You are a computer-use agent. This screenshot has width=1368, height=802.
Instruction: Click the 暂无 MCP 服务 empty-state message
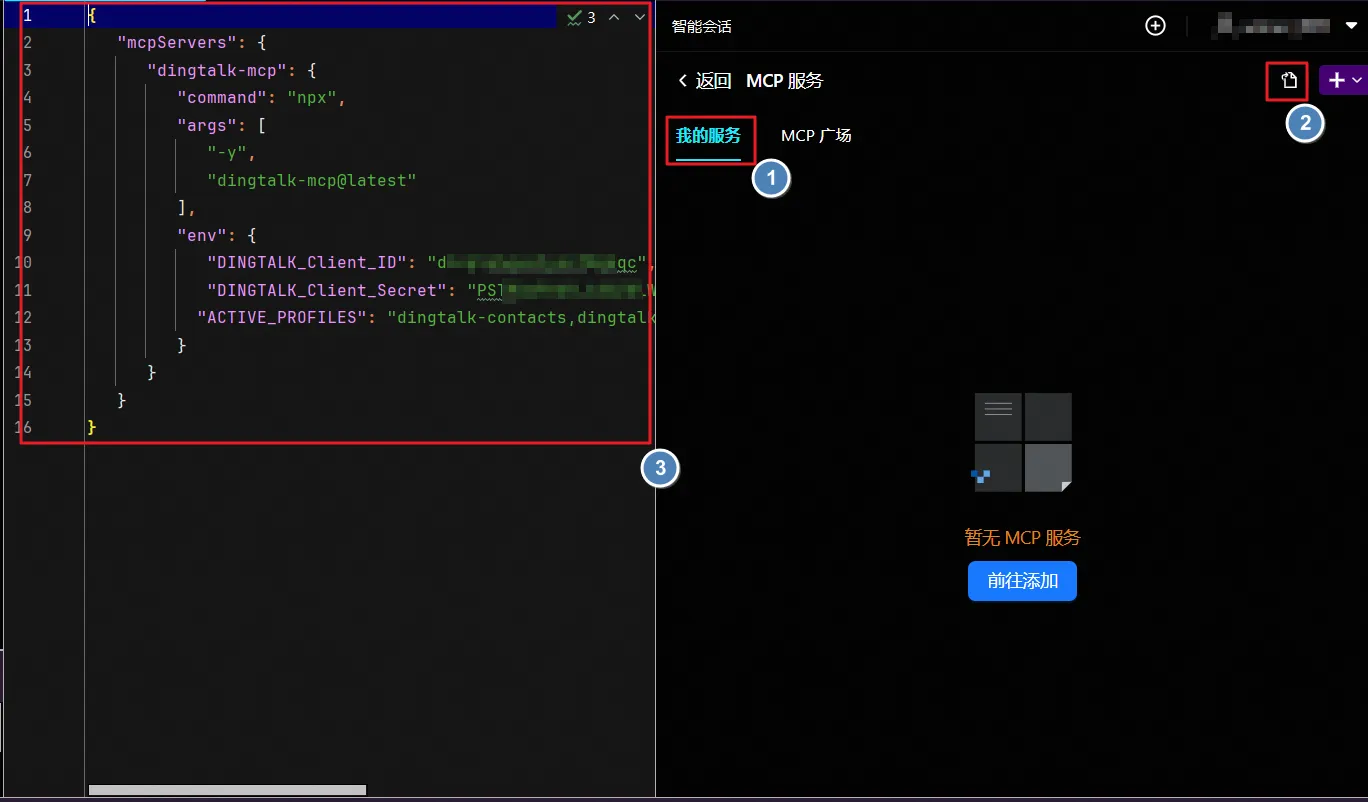pyautogui.click(x=1022, y=537)
